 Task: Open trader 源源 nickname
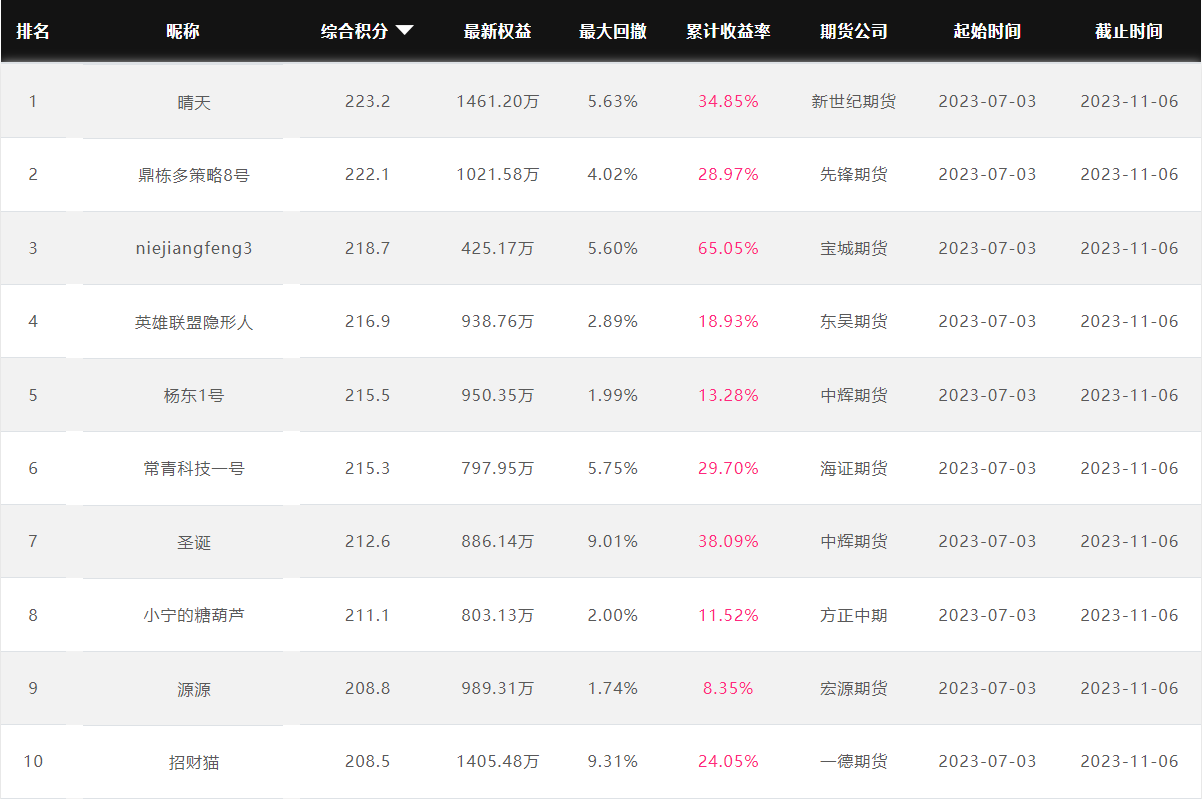tap(194, 689)
